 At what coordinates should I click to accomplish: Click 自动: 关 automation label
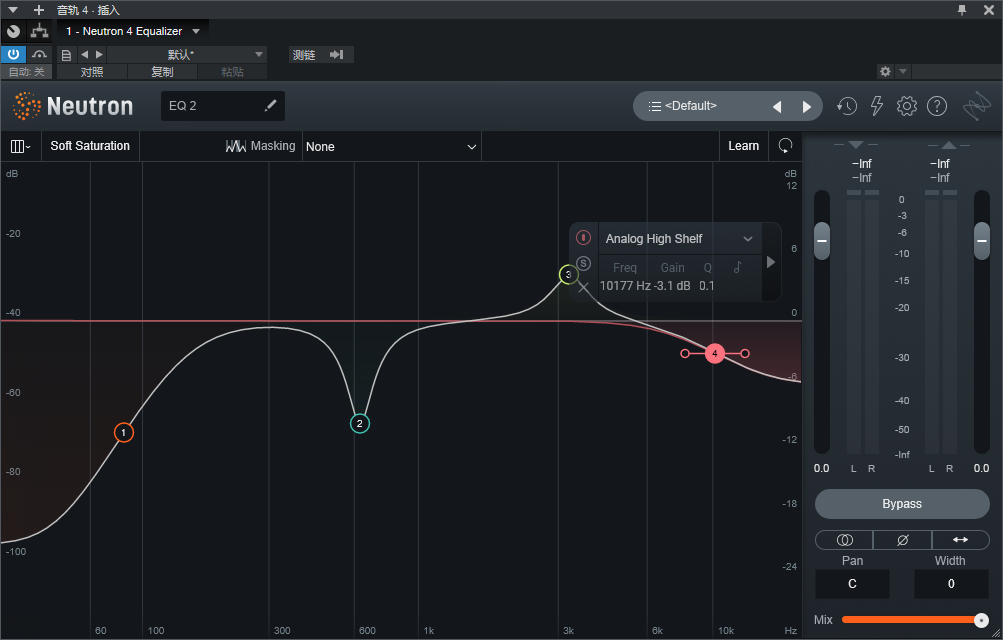point(26,72)
